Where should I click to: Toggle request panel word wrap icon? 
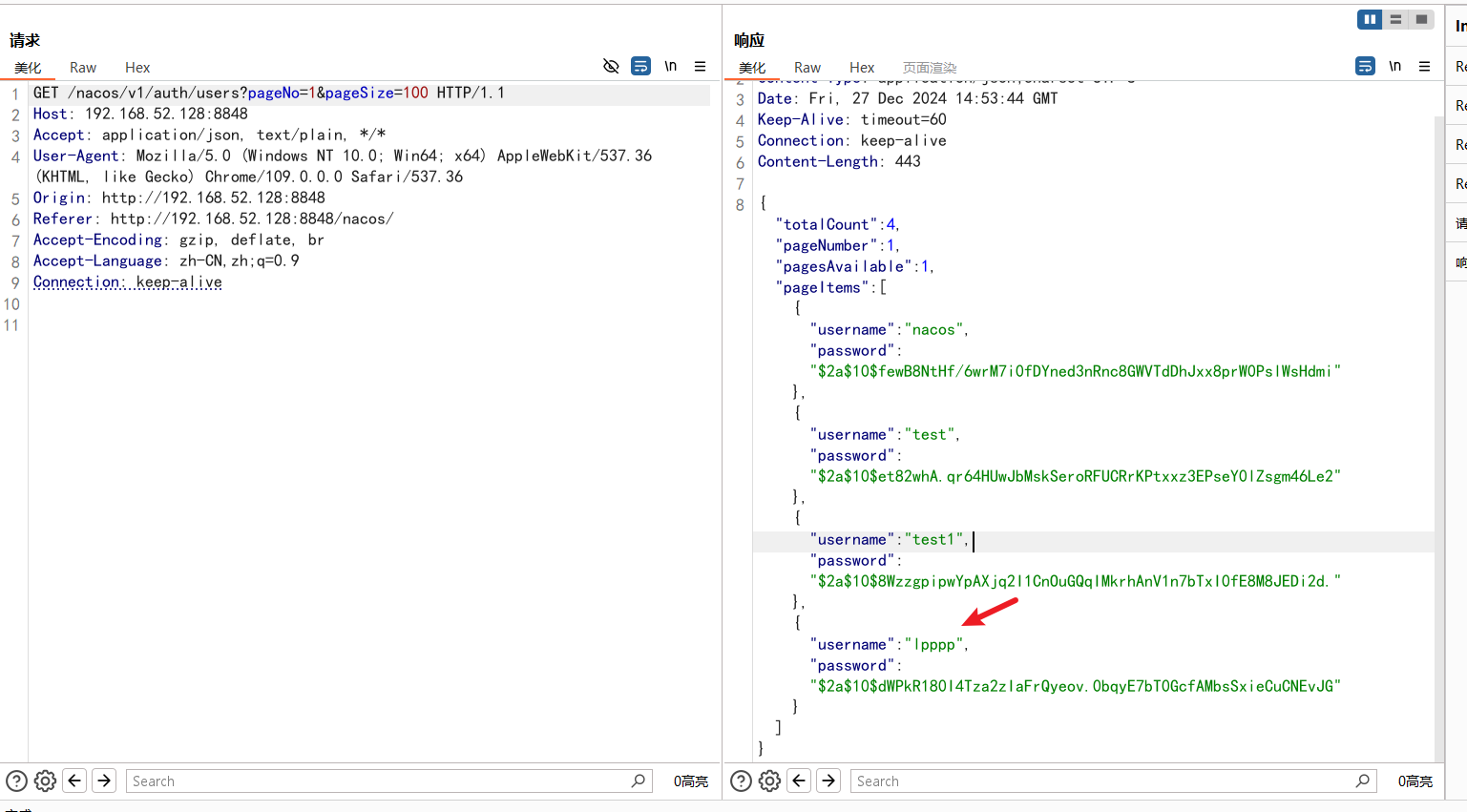tap(641, 66)
